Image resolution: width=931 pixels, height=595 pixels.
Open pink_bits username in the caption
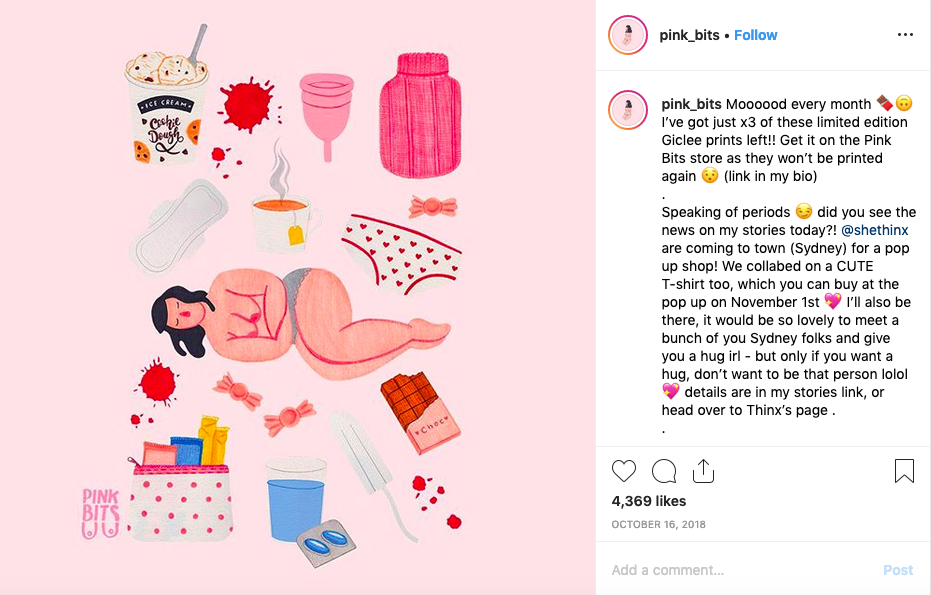click(x=691, y=104)
